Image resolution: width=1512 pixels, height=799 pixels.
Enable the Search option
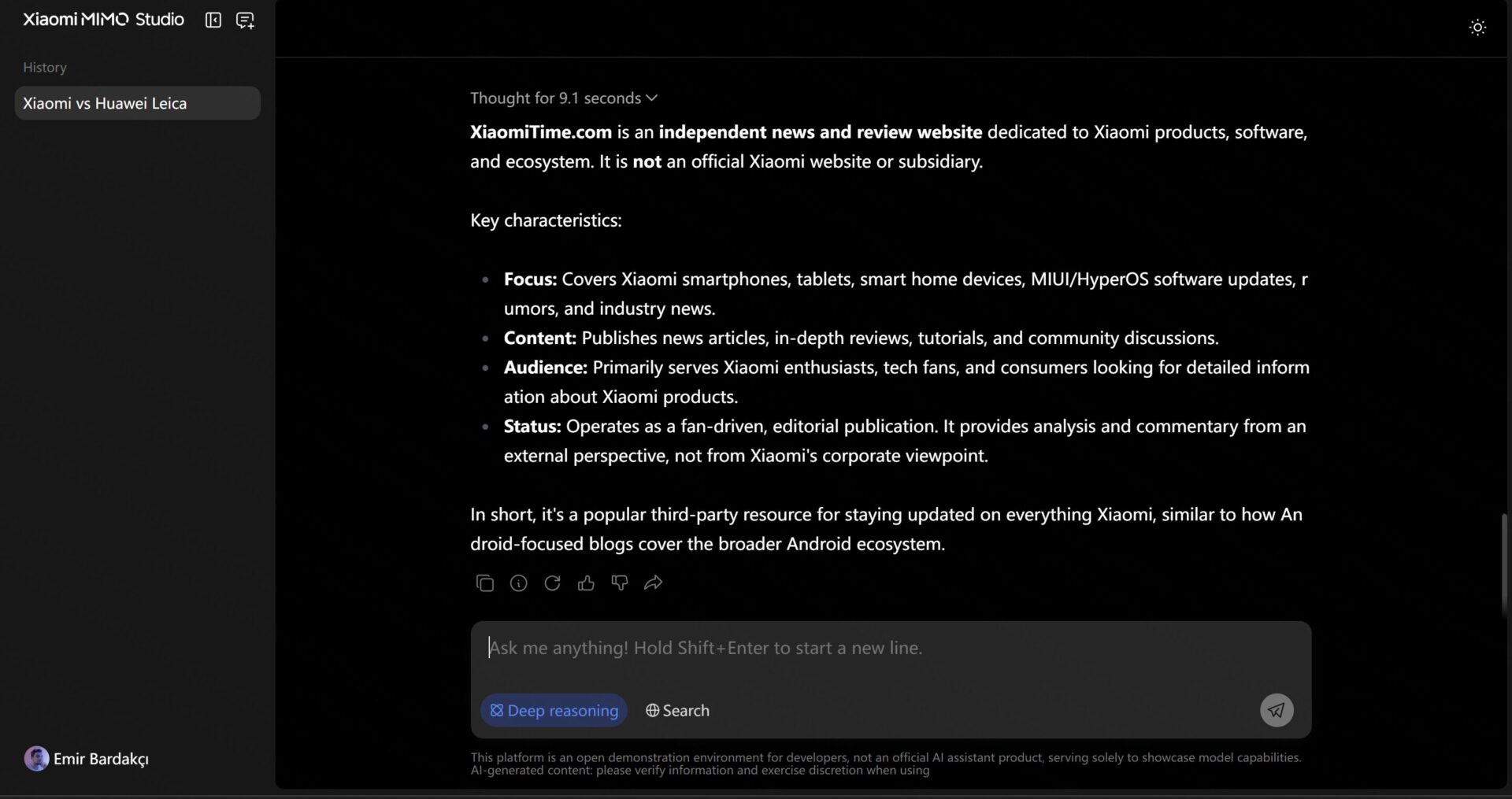(676, 709)
